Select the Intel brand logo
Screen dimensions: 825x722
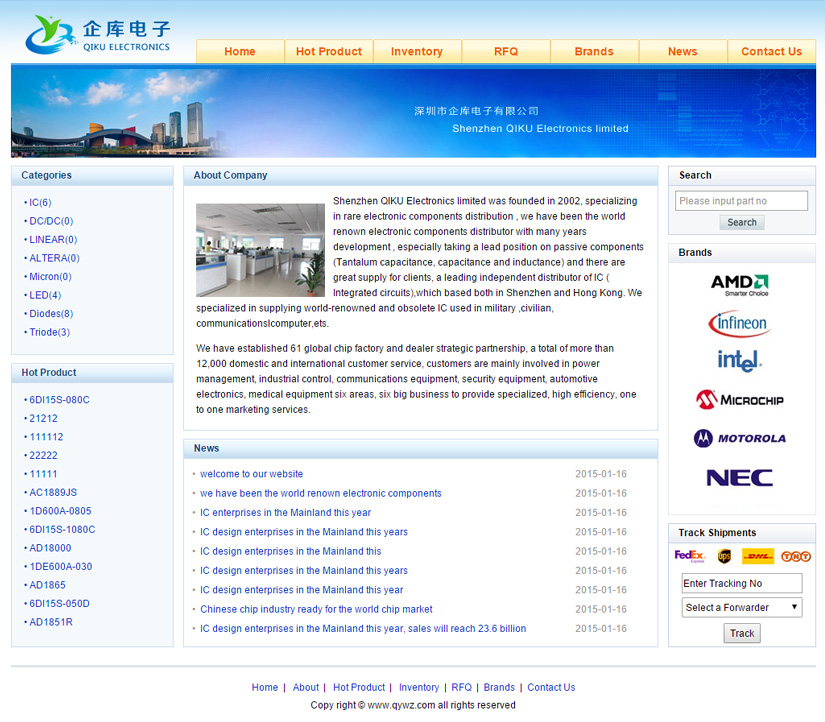[x=739, y=360]
